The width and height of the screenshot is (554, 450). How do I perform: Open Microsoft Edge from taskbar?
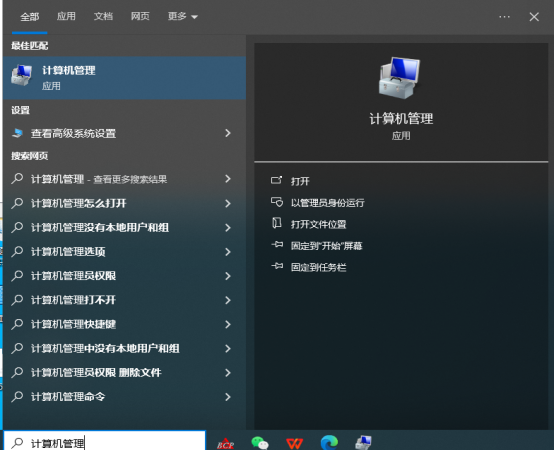(x=329, y=443)
